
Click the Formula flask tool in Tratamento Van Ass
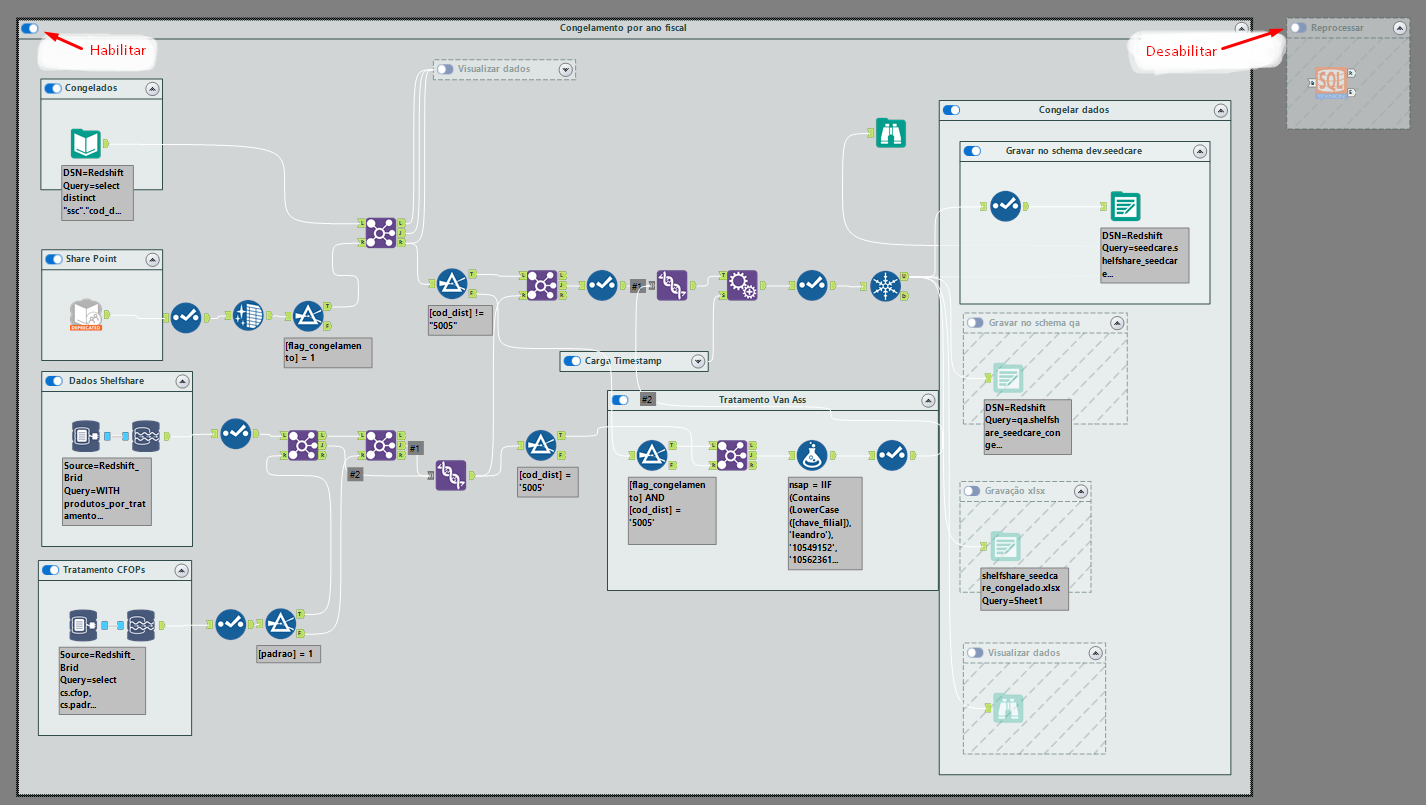tap(813, 456)
